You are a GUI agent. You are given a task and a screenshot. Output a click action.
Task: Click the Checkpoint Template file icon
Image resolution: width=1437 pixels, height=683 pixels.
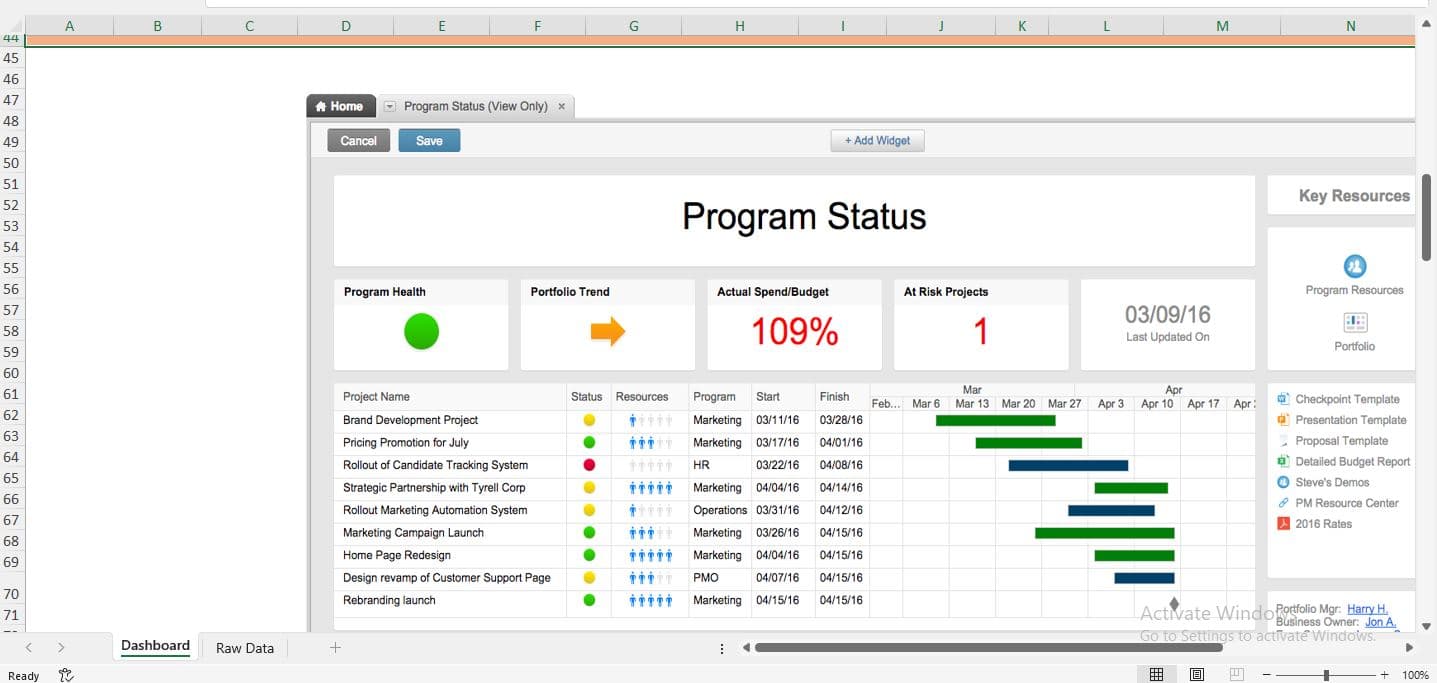coord(1283,399)
